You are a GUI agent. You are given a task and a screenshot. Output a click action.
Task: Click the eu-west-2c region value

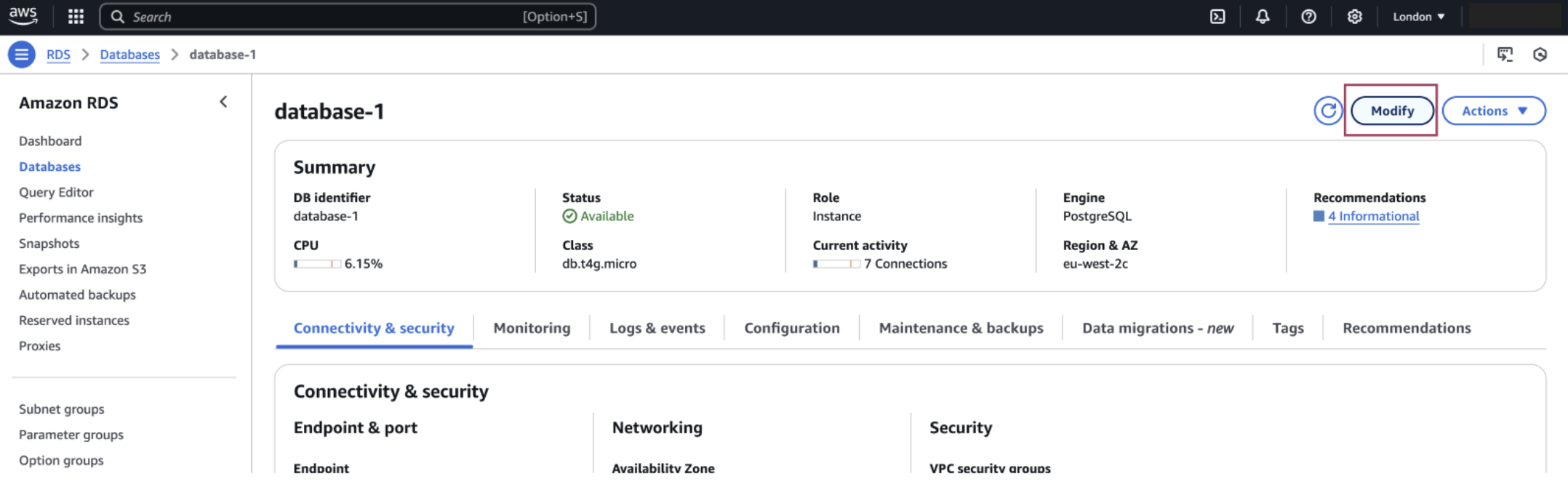coord(1095,264)
